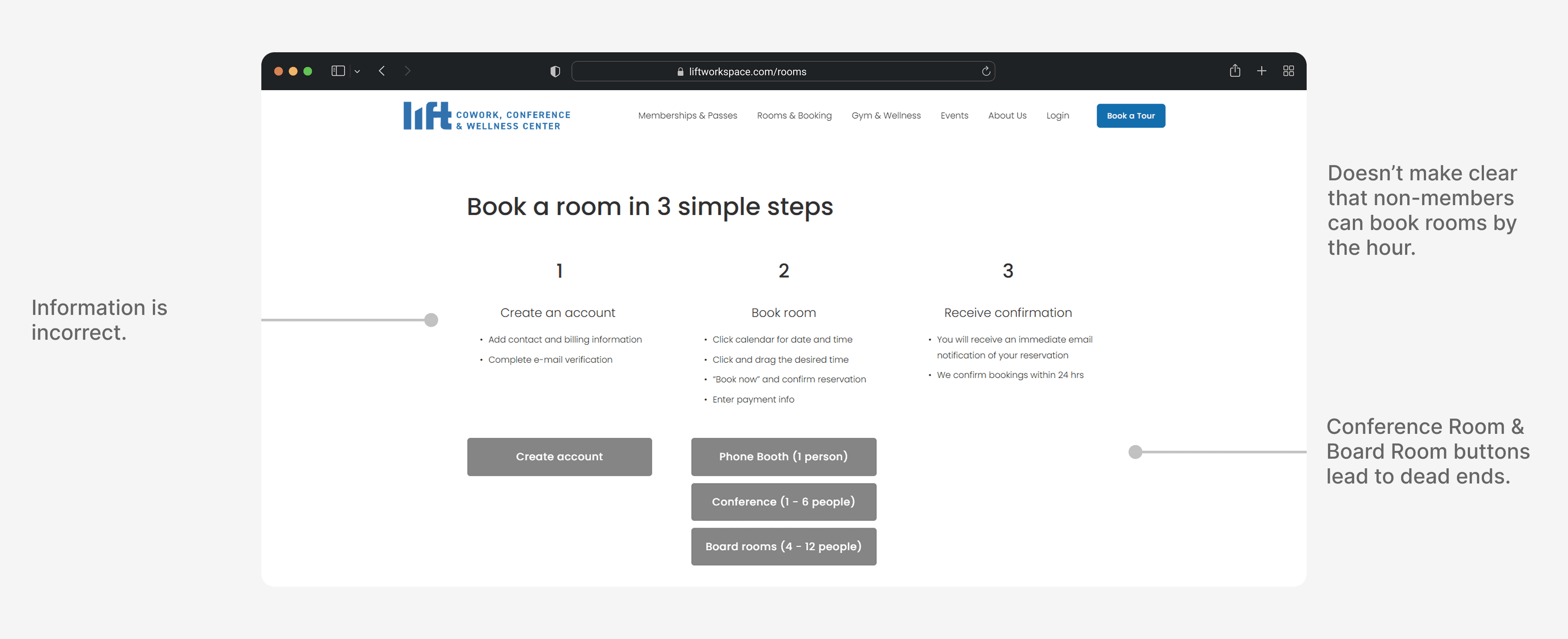Open Memberships & Passes menu
The image size is (1568, 639).
[687, 115]
